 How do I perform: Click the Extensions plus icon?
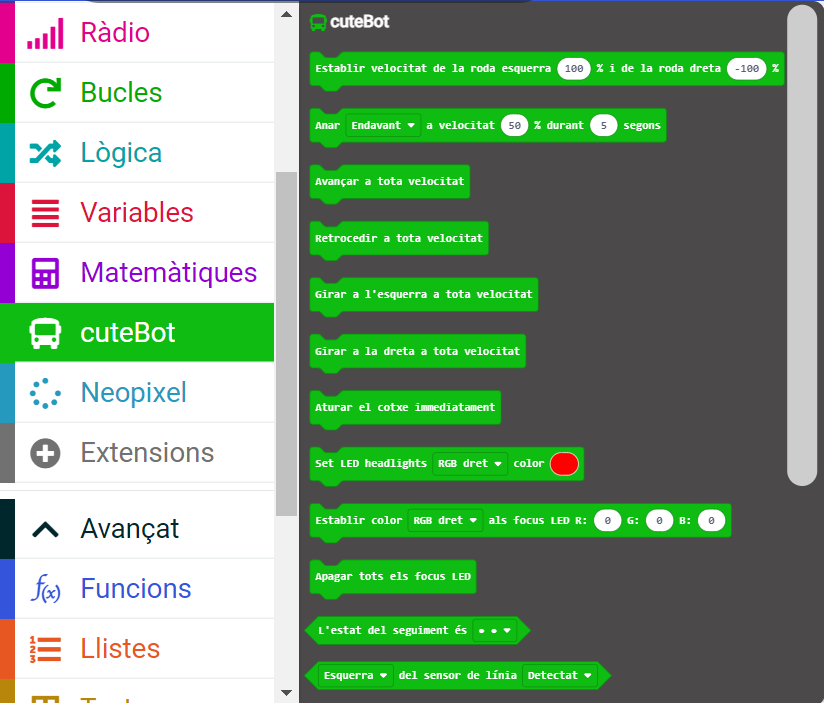point(45,453)
